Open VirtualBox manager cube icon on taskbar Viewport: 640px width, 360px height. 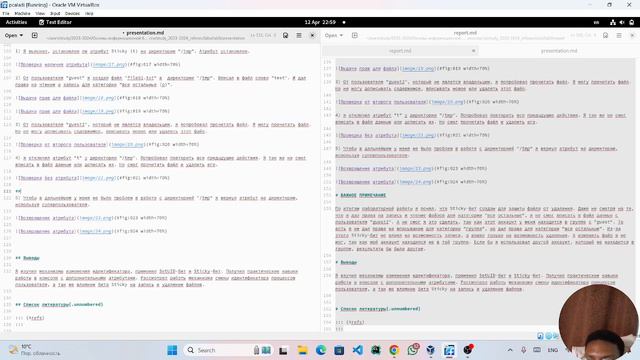click(431, 350)
